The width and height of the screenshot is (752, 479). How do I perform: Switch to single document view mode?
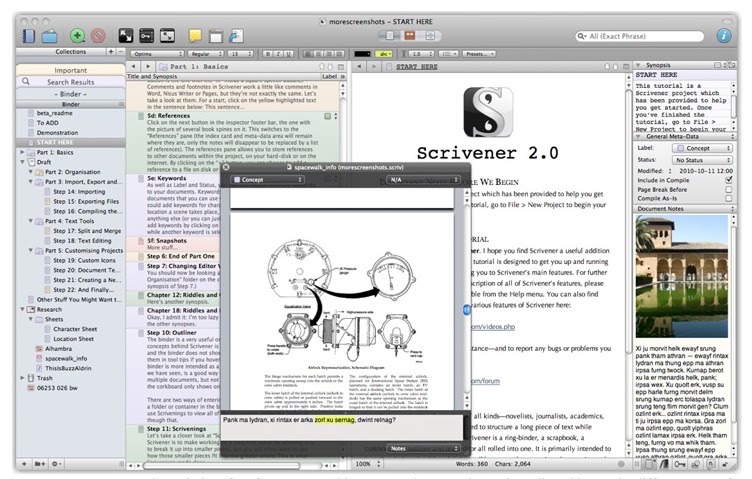[x=389, y=35]
